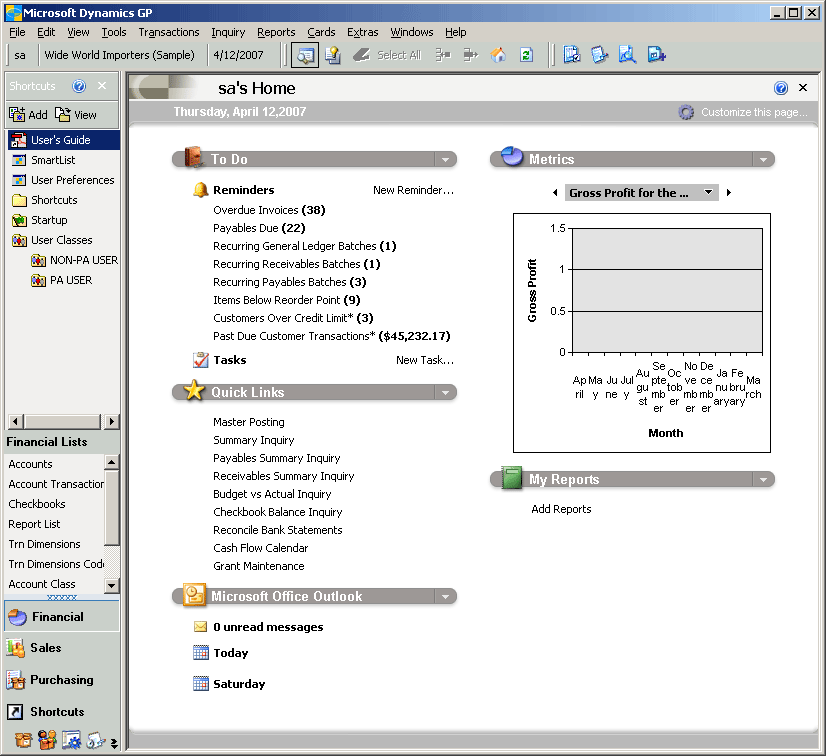Screen dimensions: 826x756
Task: Open Payables Due (22) reminder
Action: coord(259,228)
